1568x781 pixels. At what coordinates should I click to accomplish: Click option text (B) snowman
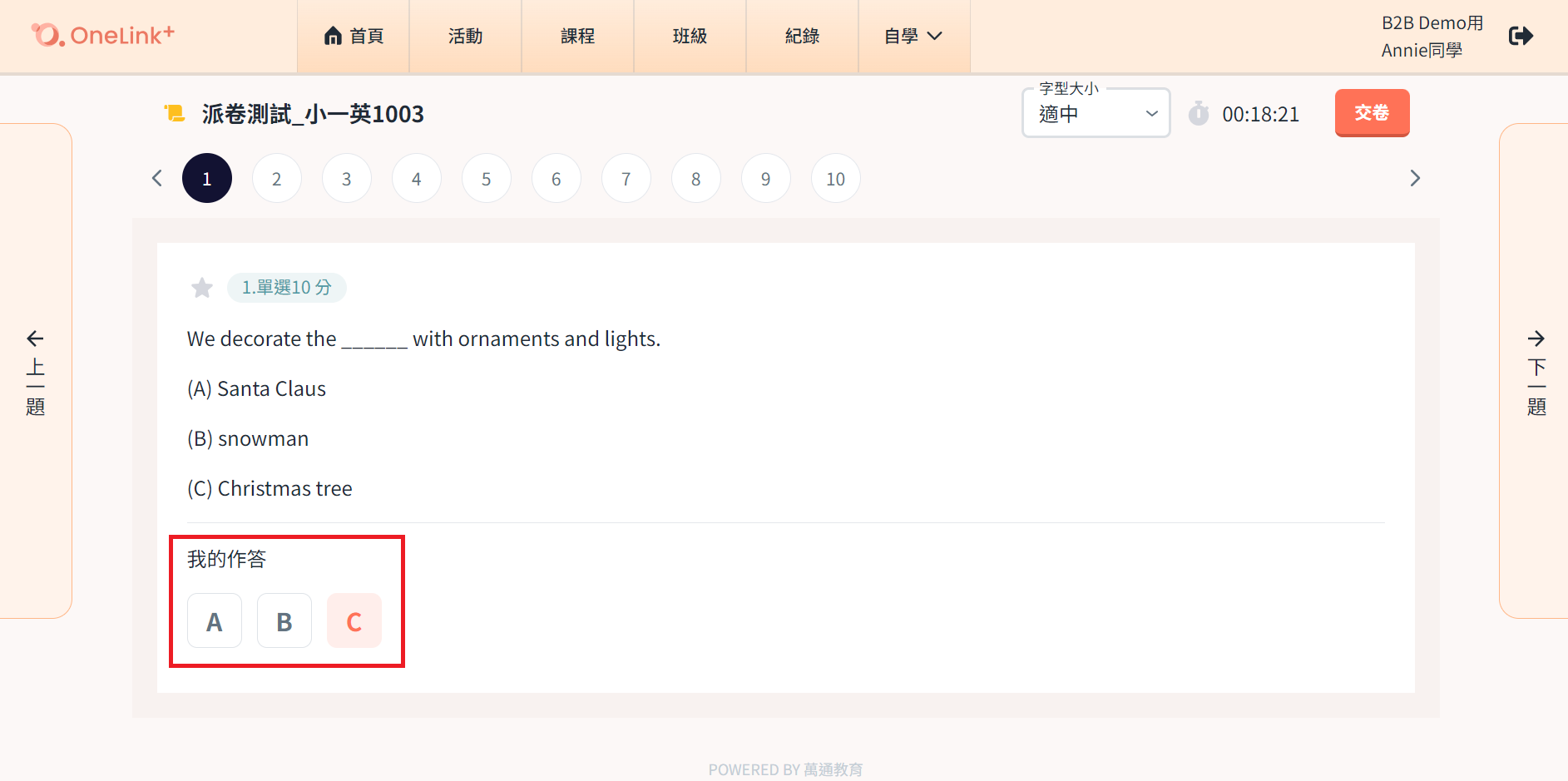248,438
